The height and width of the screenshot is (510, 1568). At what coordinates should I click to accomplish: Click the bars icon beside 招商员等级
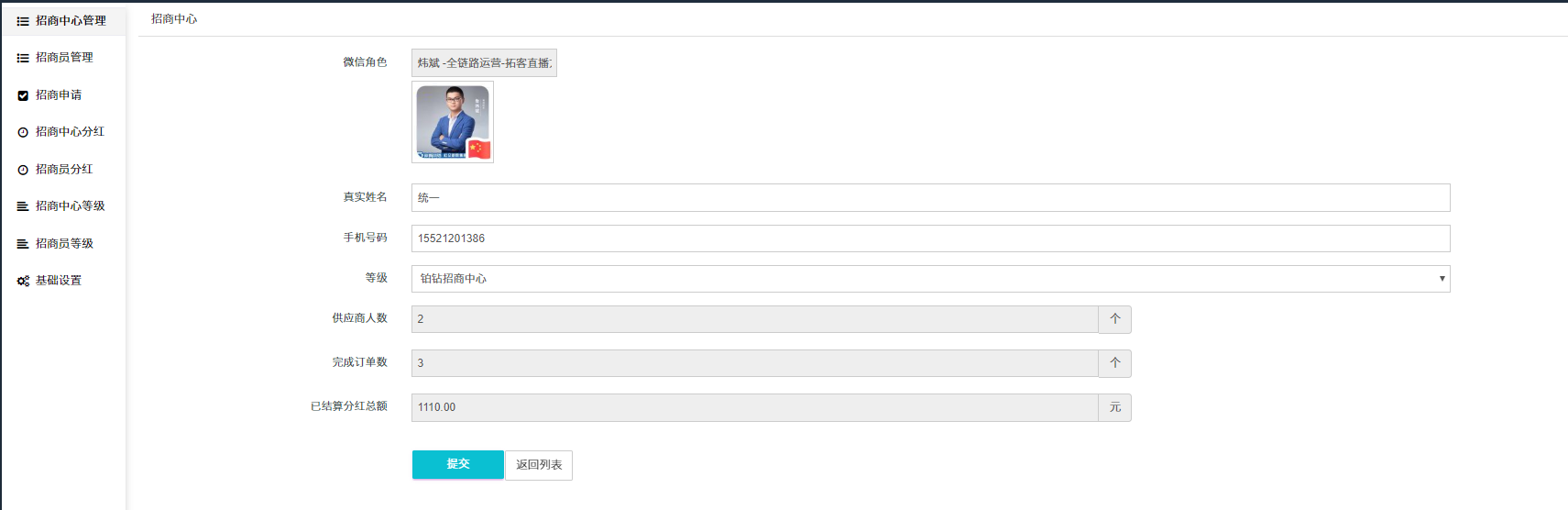pos(23,244)
